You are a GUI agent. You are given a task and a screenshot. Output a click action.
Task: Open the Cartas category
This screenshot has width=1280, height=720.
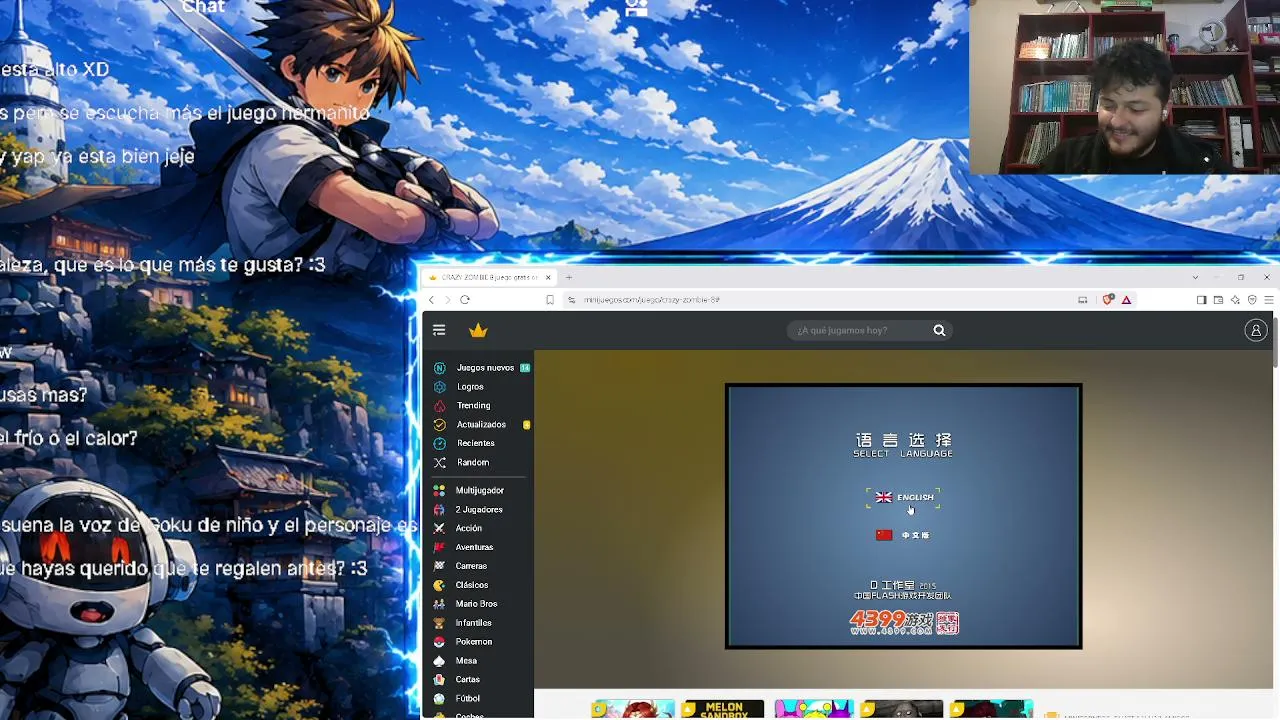pyautogui.click(x=467, y=680)
